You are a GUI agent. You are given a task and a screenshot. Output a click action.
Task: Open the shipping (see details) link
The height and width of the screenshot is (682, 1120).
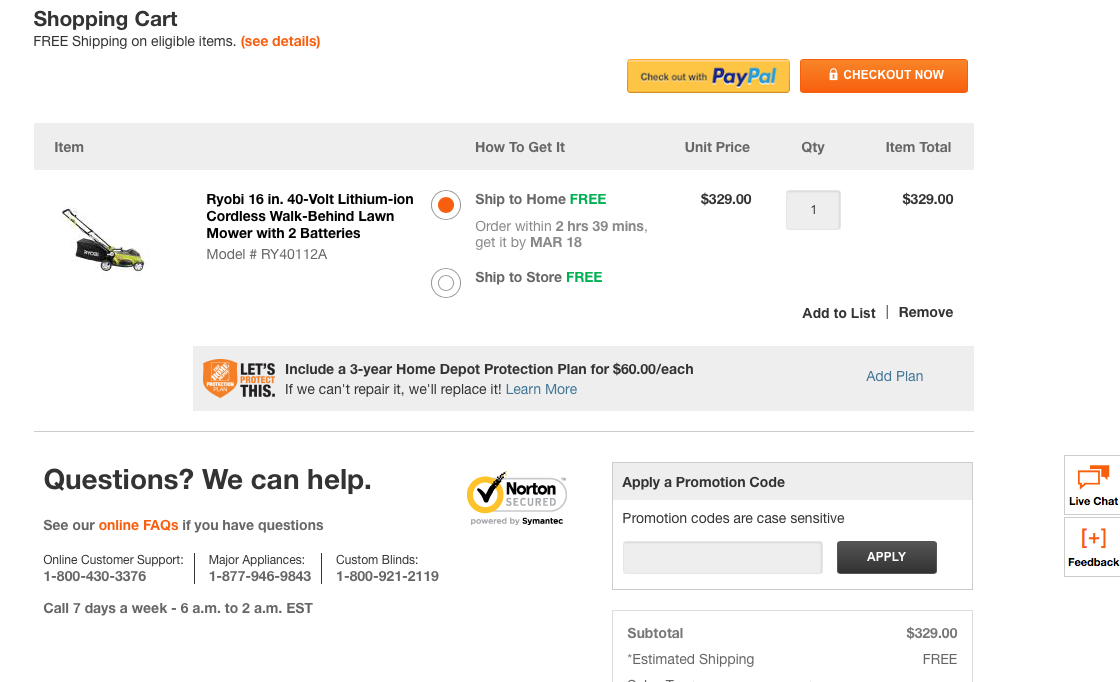coord(280,41)
